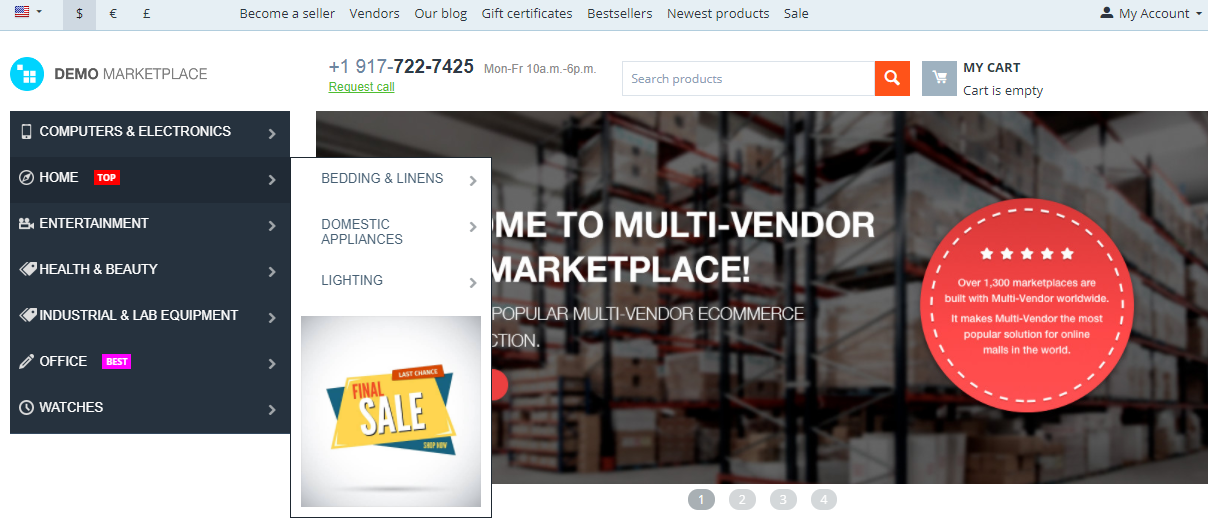Switch currency to British pound
Screen dimensions: 1208x519
[147, 14]
